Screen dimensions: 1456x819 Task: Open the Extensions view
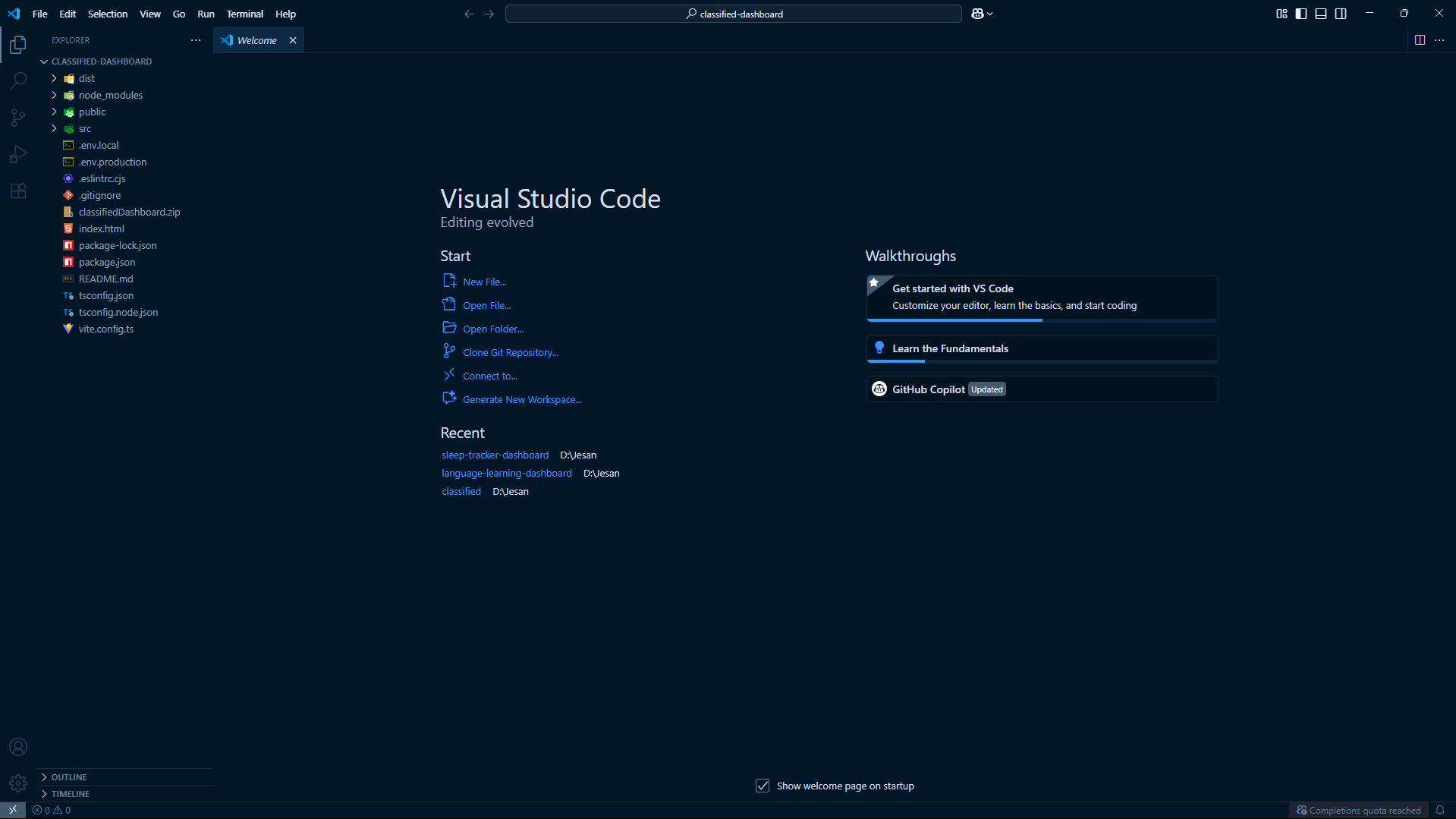point(18,191)
